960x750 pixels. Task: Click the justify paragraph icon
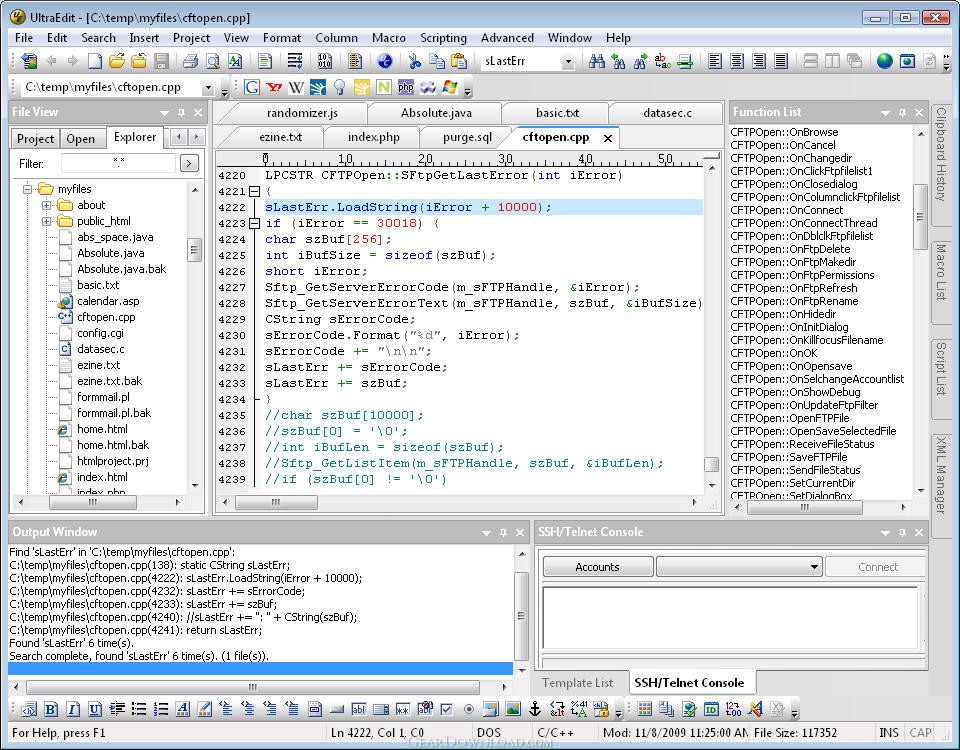[x=781, y=61]
